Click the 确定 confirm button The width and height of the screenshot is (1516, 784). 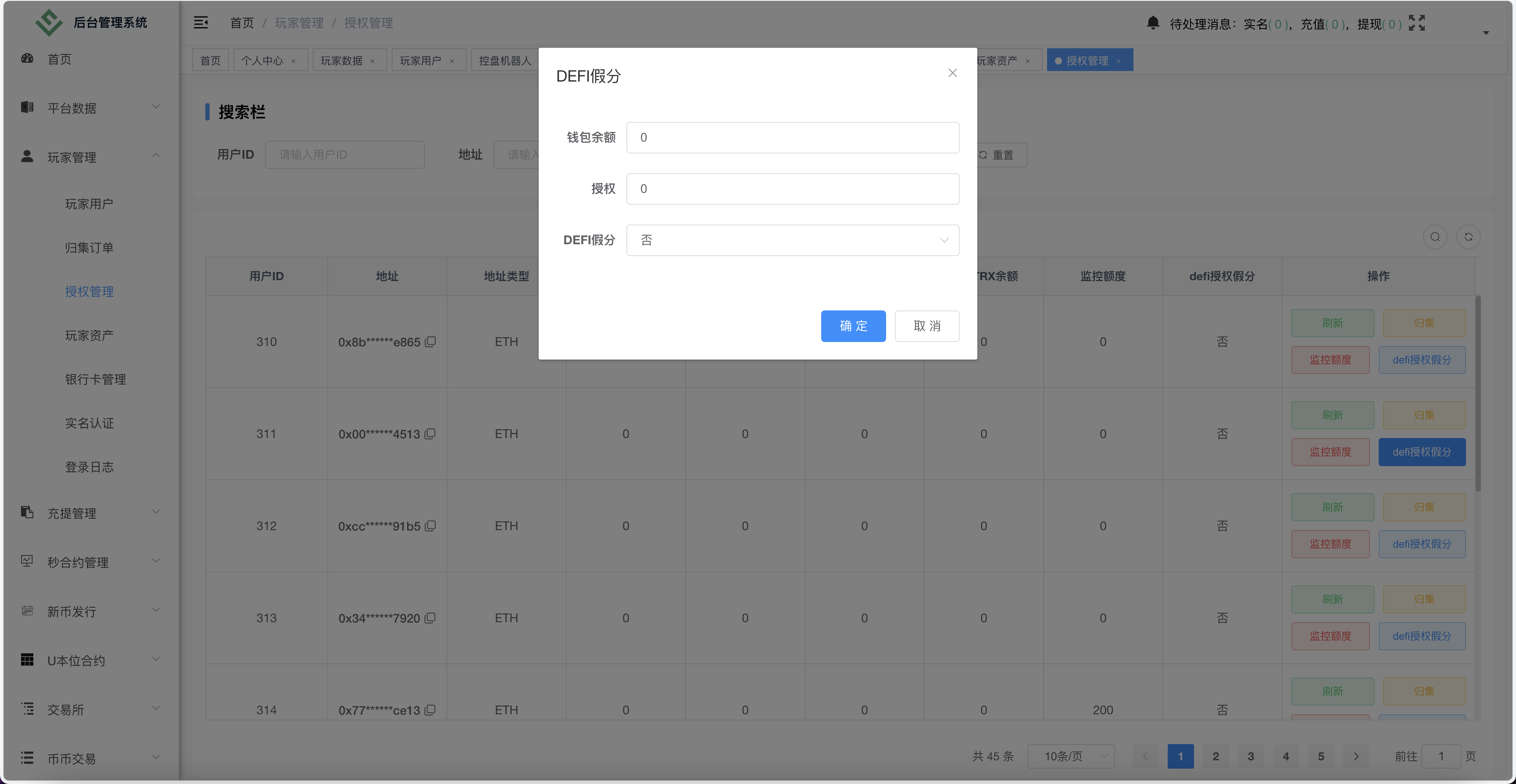(x=853, y=326)
